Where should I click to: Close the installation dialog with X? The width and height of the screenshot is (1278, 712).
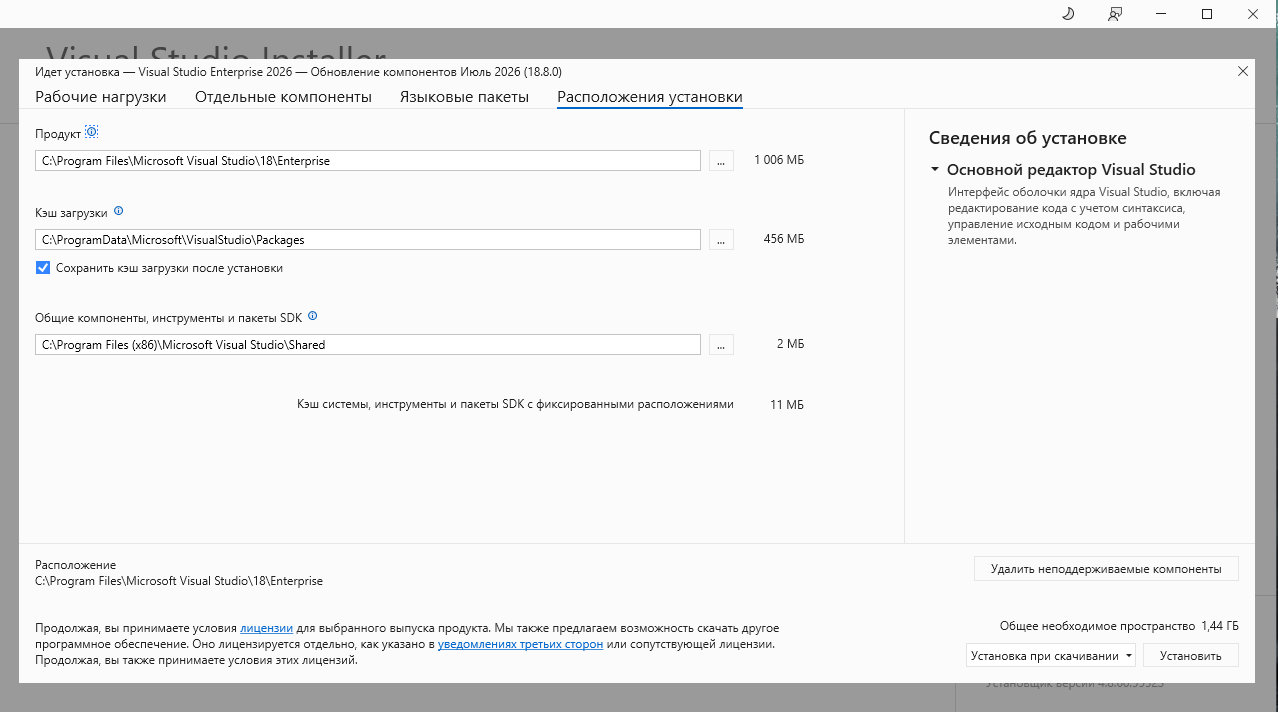[1243, 71]
